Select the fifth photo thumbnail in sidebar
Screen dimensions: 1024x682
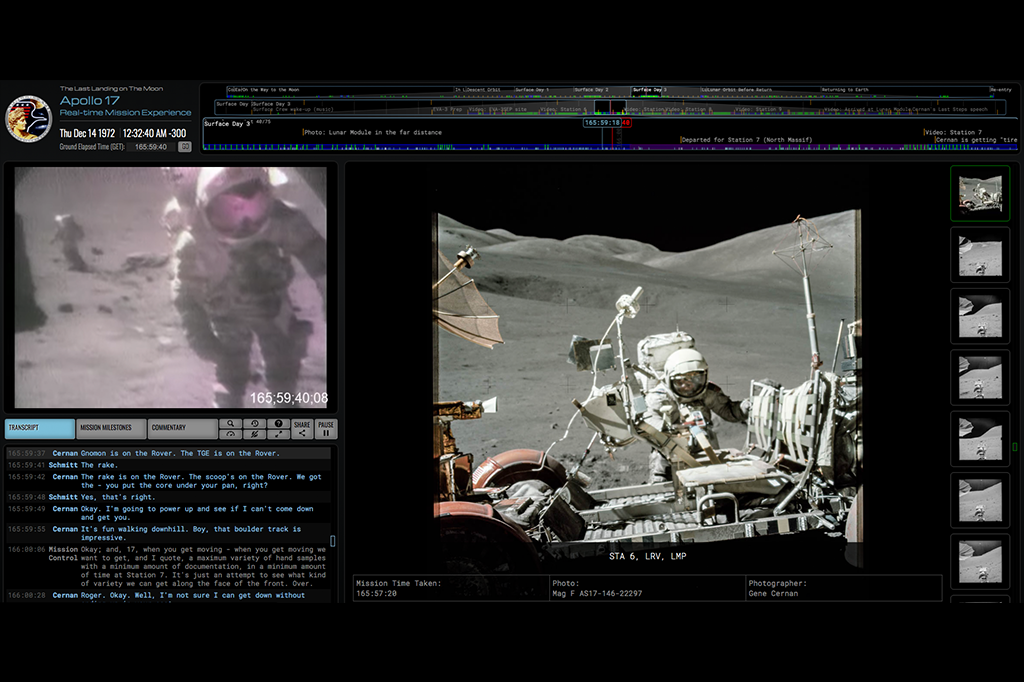(x=980, y=439)
